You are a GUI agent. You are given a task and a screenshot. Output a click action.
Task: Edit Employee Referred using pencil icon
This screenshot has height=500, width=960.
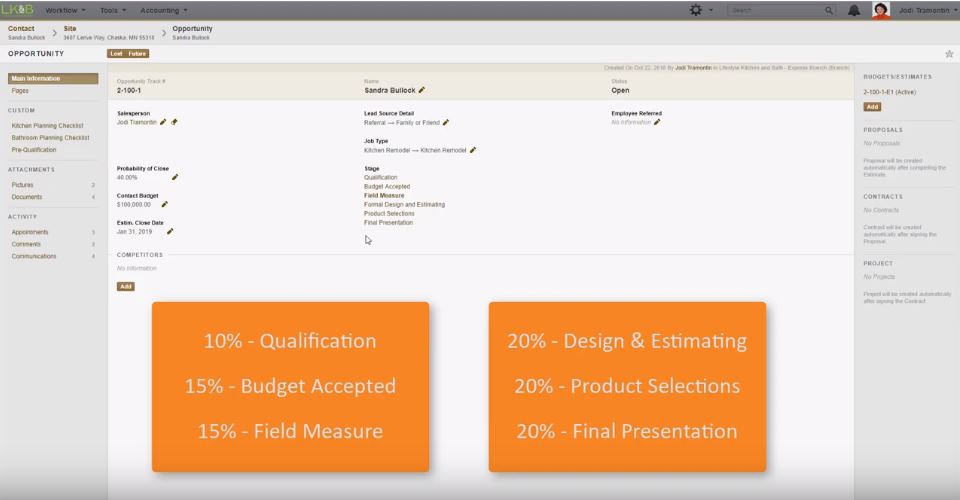(x=657, y=122)
